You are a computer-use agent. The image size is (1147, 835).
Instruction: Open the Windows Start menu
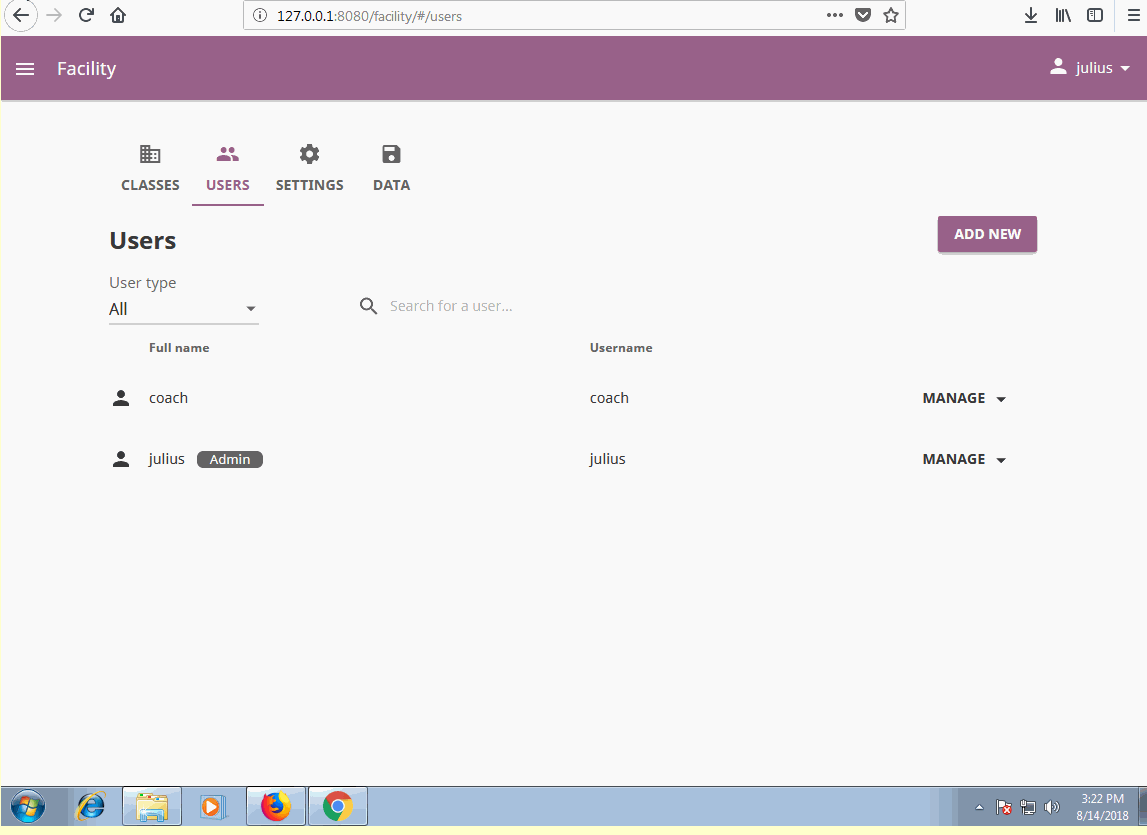tap(28, 806)
